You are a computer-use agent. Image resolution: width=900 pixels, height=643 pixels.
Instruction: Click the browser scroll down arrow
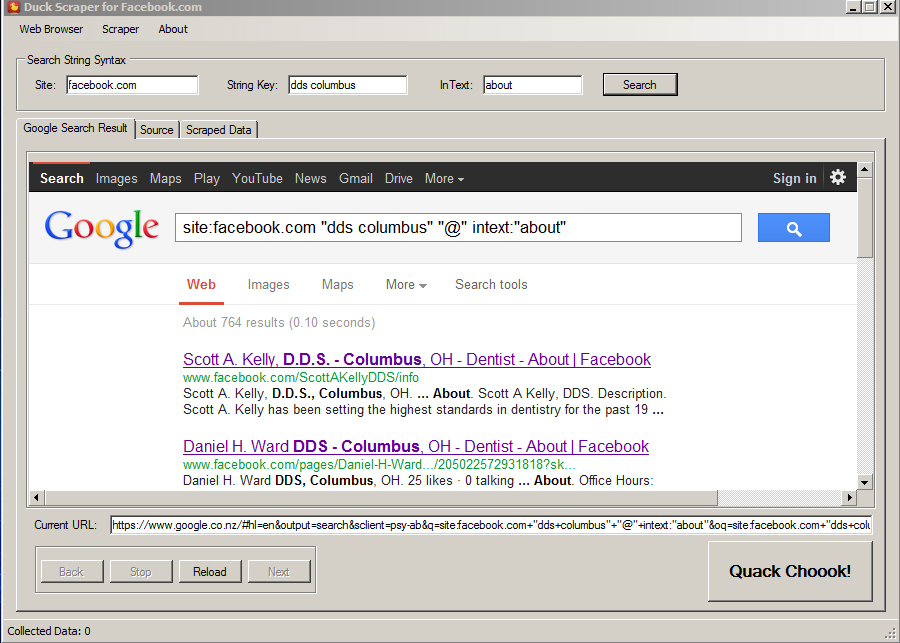coord(864,482)
